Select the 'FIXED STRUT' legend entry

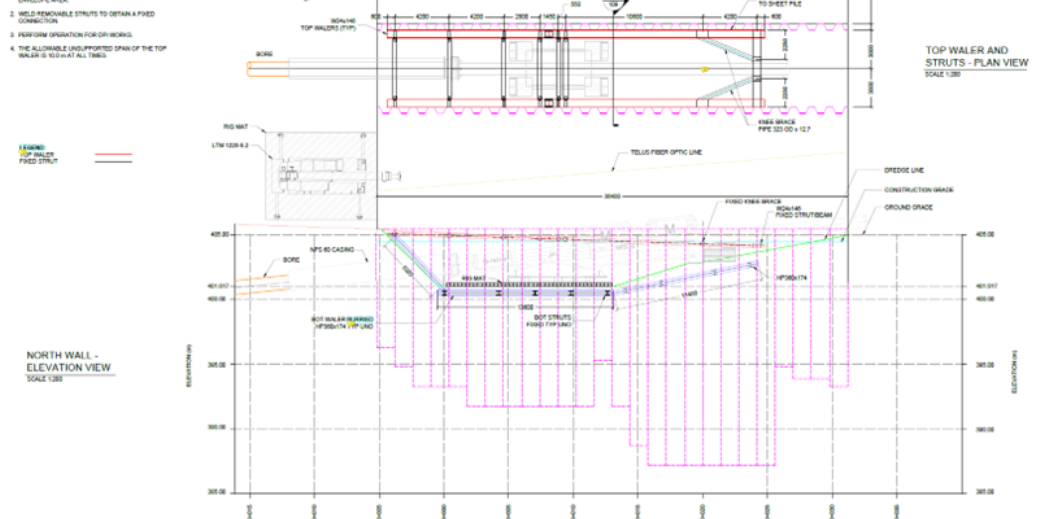click(x=38, y=161)
